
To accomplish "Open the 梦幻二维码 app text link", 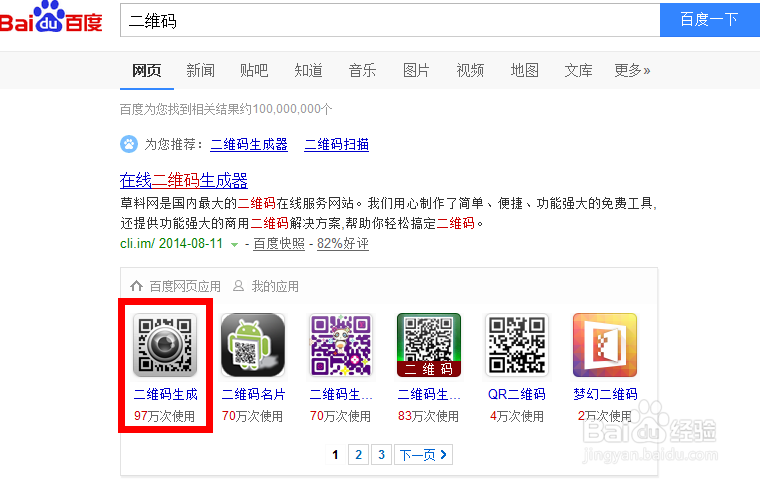I will point(605,394).
